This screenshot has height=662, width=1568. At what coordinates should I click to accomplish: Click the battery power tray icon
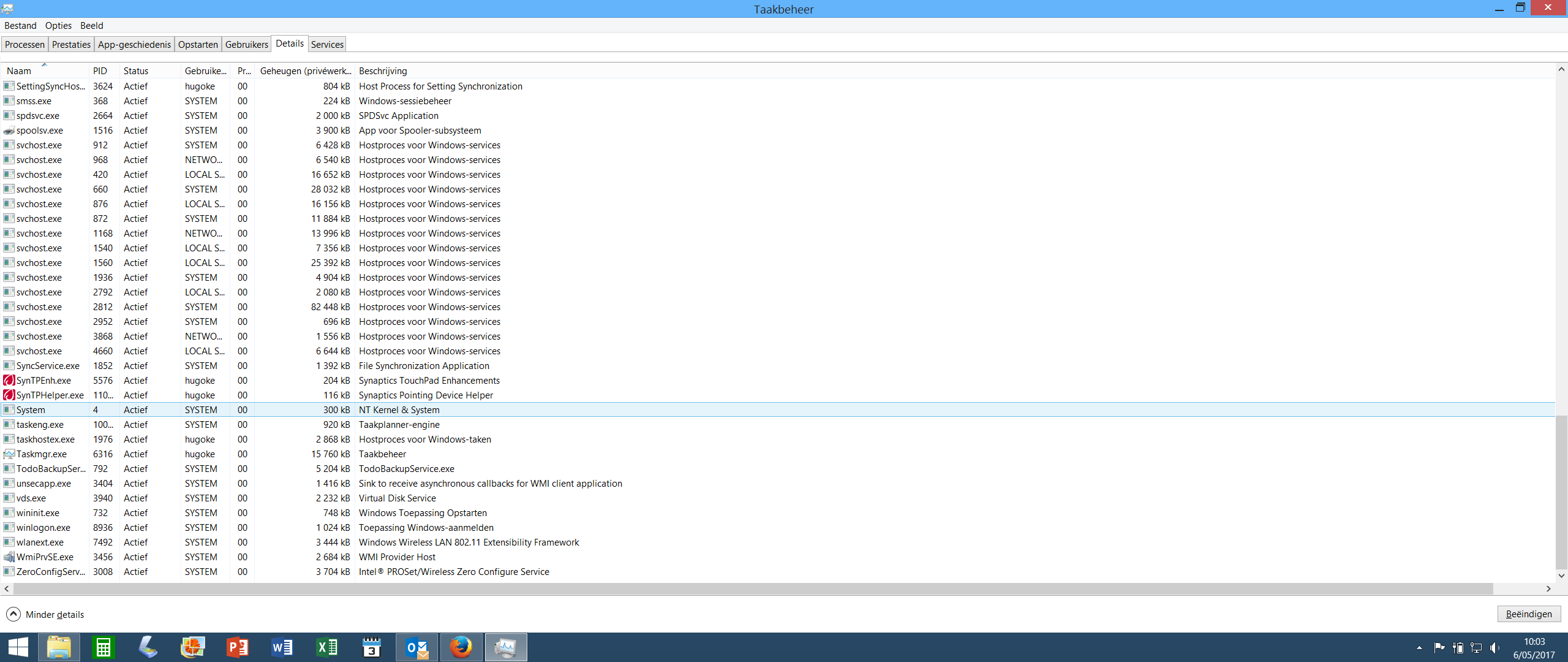(x=1458, y=647)
